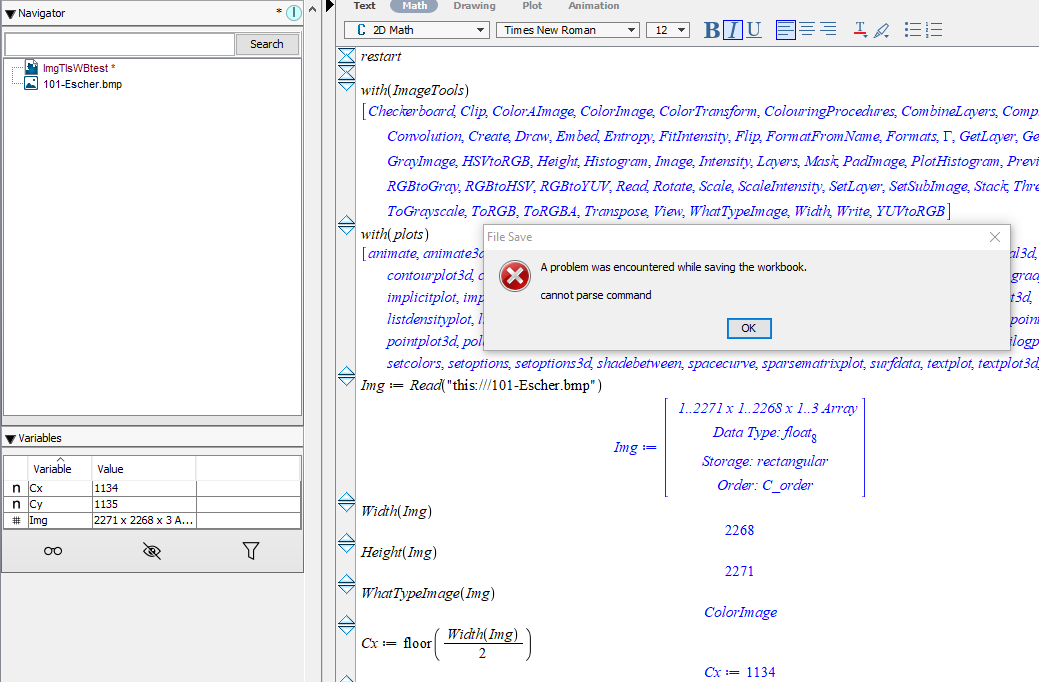The width and height of the screenshot is (1039, 682).
Task: Select ImgTlsWBtest in the Navigator tree
Action: coord(78,68)
